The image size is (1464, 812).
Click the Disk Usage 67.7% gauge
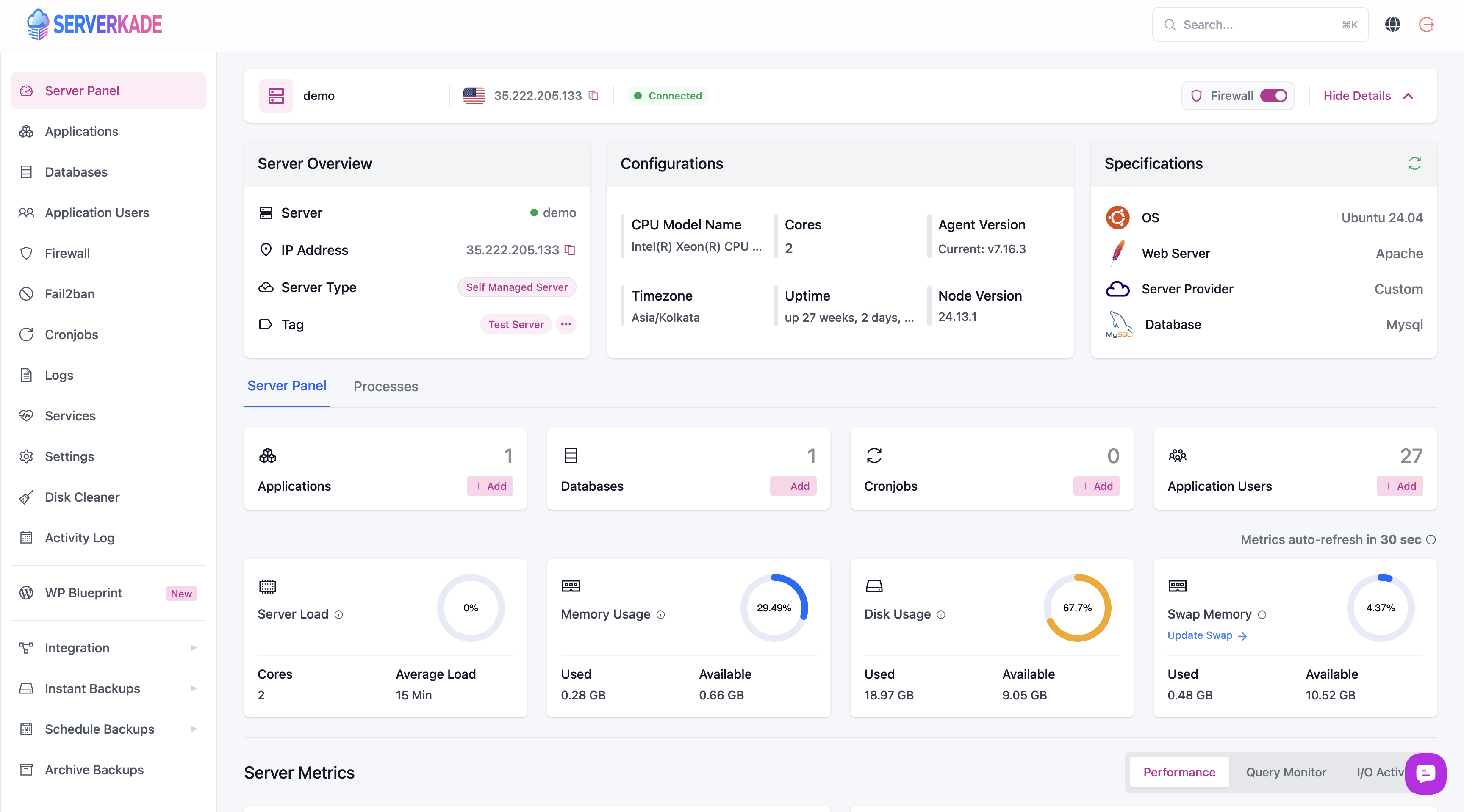[x=1077, y=608]
